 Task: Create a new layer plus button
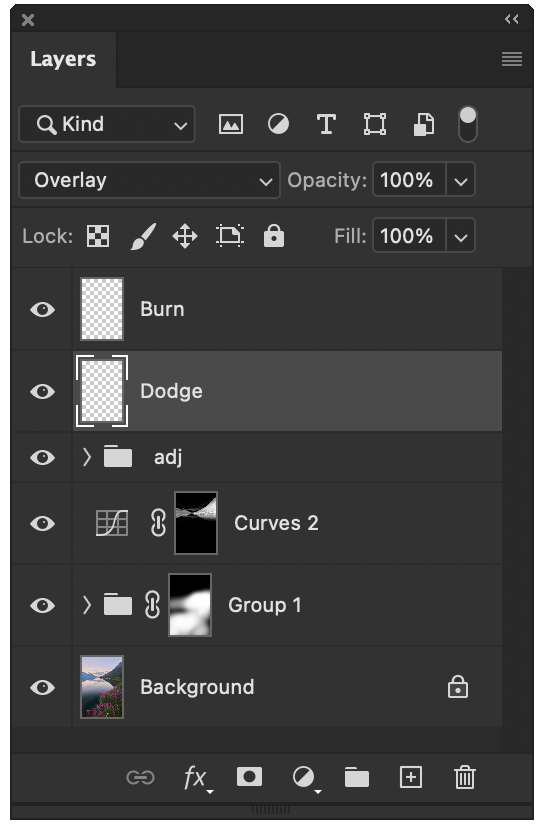coord(411,777)
